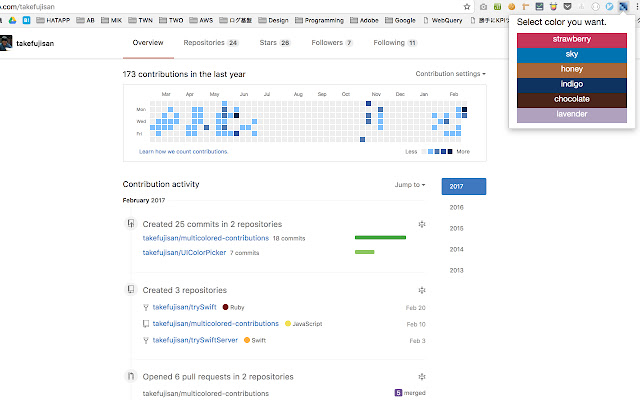Open the AWS bookmark folder
The height and width of the screenshot is (400, 640).
tap(201, 20)
